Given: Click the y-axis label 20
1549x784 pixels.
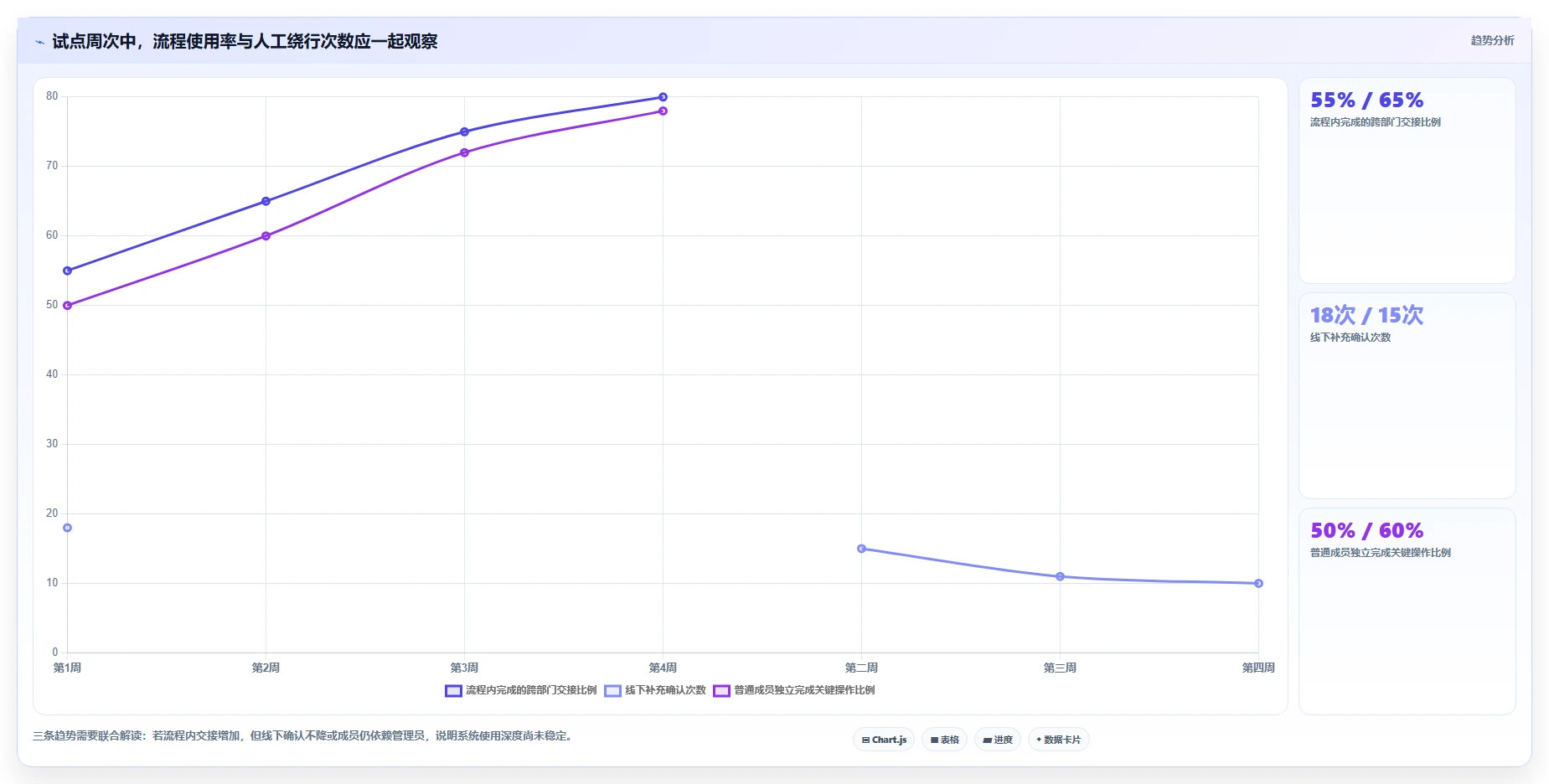Looking at the screenshot, I should [52, 513].
